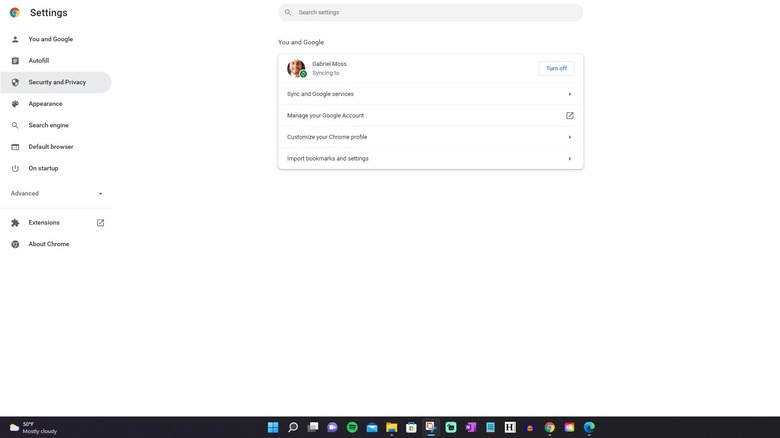Click the On startup power icon
Screen dimensions: 780x438
[x=15, y=168]
